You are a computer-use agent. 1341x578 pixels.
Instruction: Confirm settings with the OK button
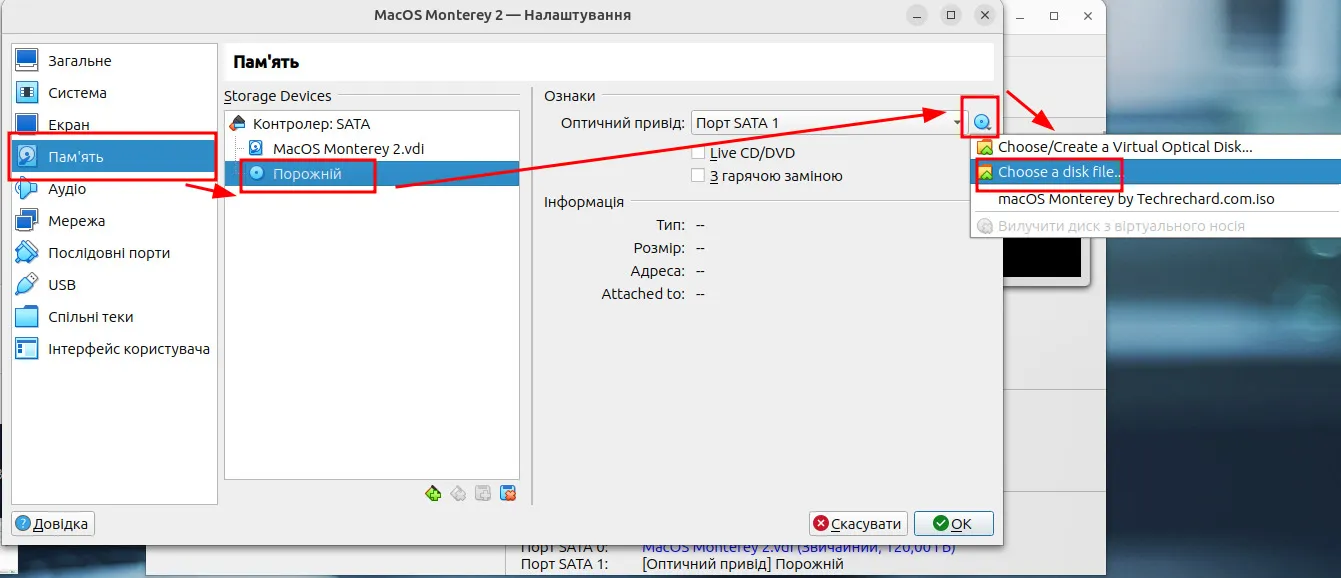click(954, 524)
